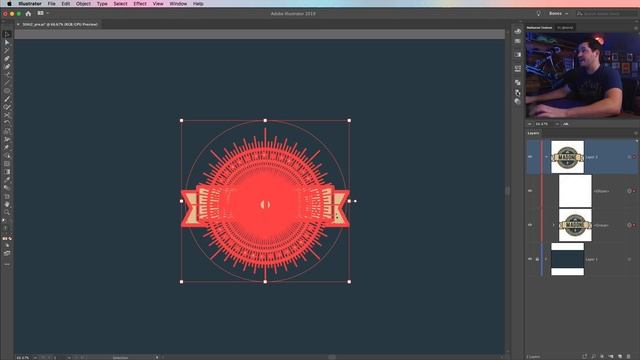Image resolution: width=640 pixels, height=360 pixels.
Task: Select the Scissors tool
Action: point(7,115)
